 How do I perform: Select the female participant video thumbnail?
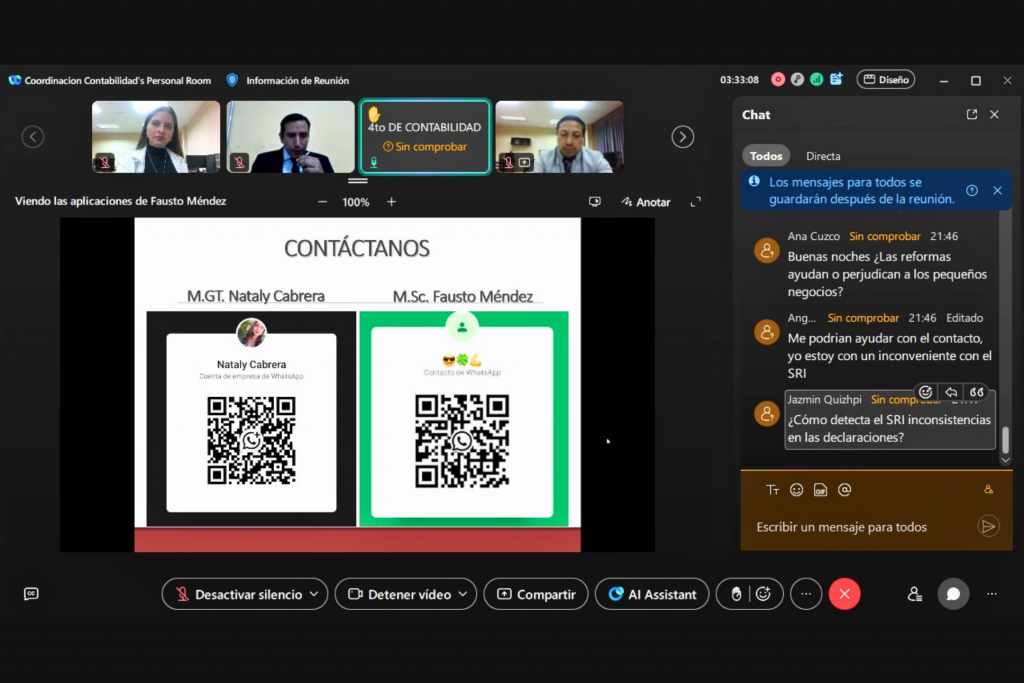pyautogui.click(x=156, y=136)
